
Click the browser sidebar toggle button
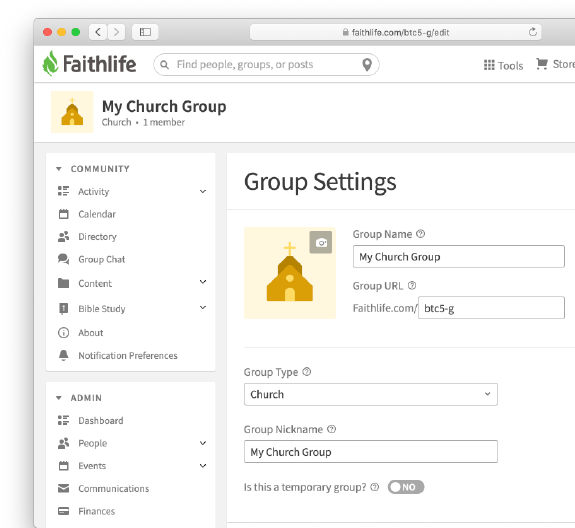145,32
